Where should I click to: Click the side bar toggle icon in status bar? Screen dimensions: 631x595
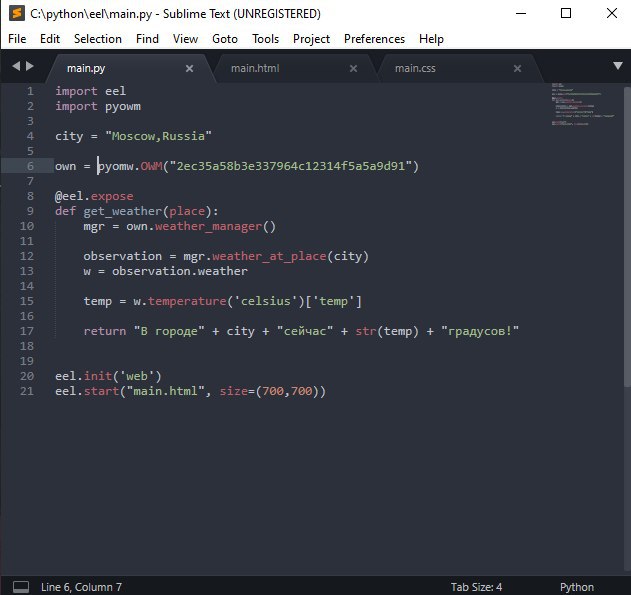pos(21,587)
